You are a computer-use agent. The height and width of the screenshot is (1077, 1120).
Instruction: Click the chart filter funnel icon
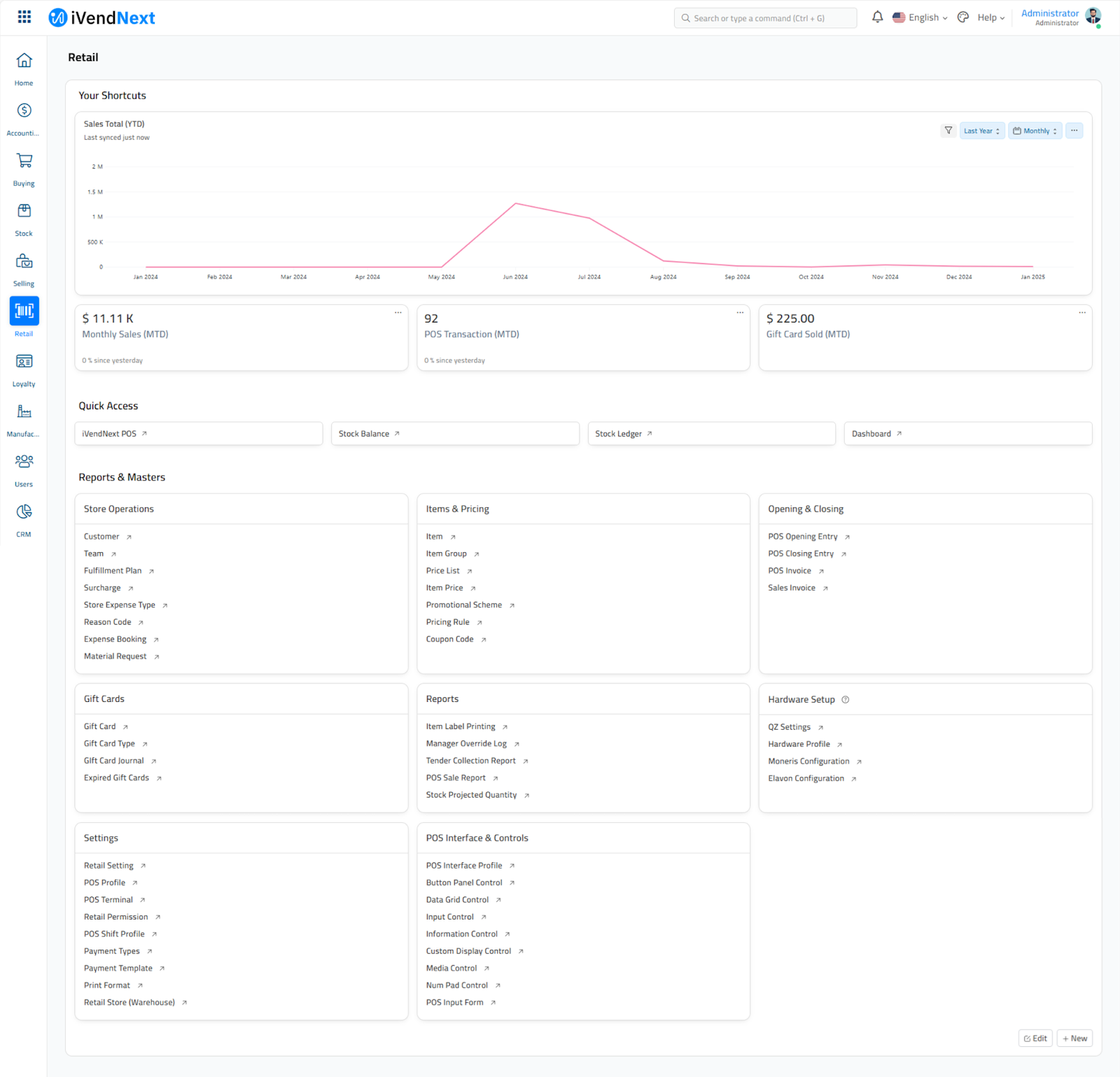coord(948,131)
